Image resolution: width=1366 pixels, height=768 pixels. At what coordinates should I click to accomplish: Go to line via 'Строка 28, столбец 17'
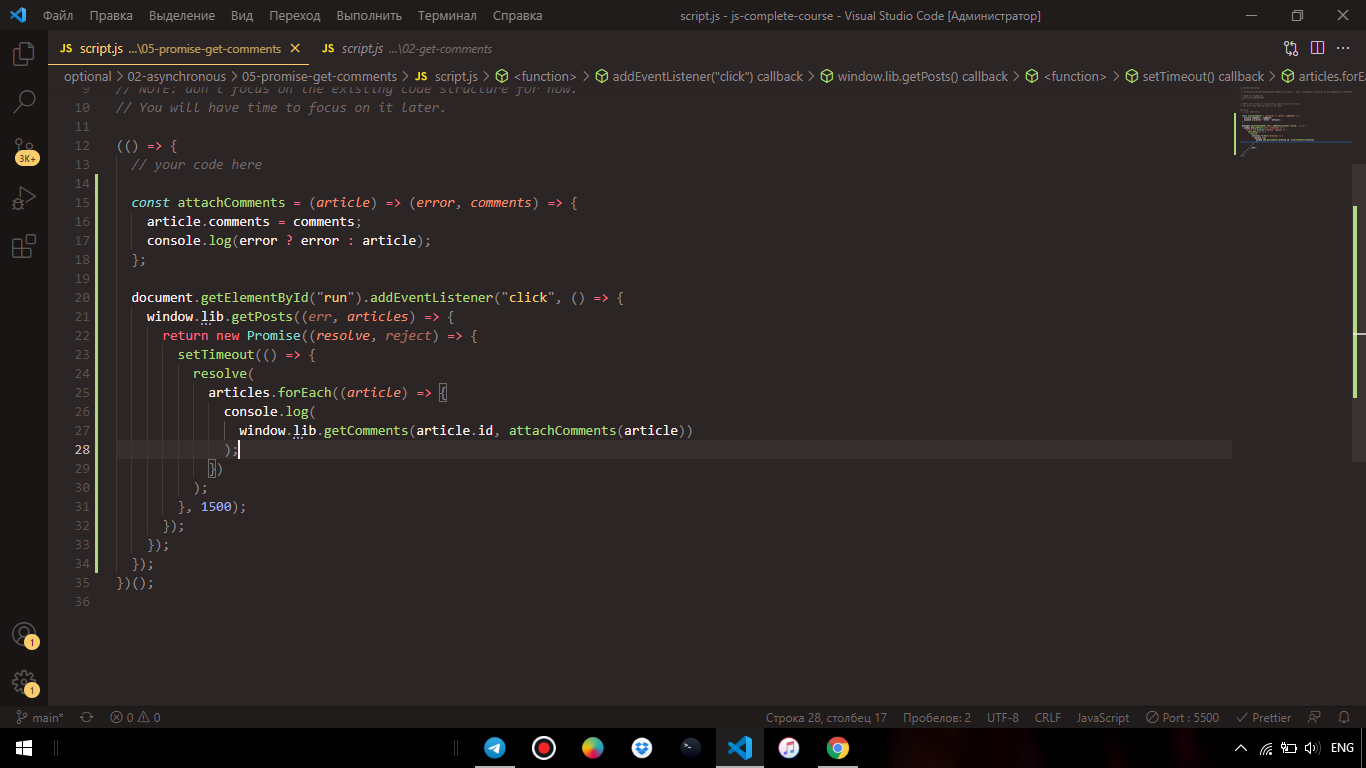click(x=826, y=718)
